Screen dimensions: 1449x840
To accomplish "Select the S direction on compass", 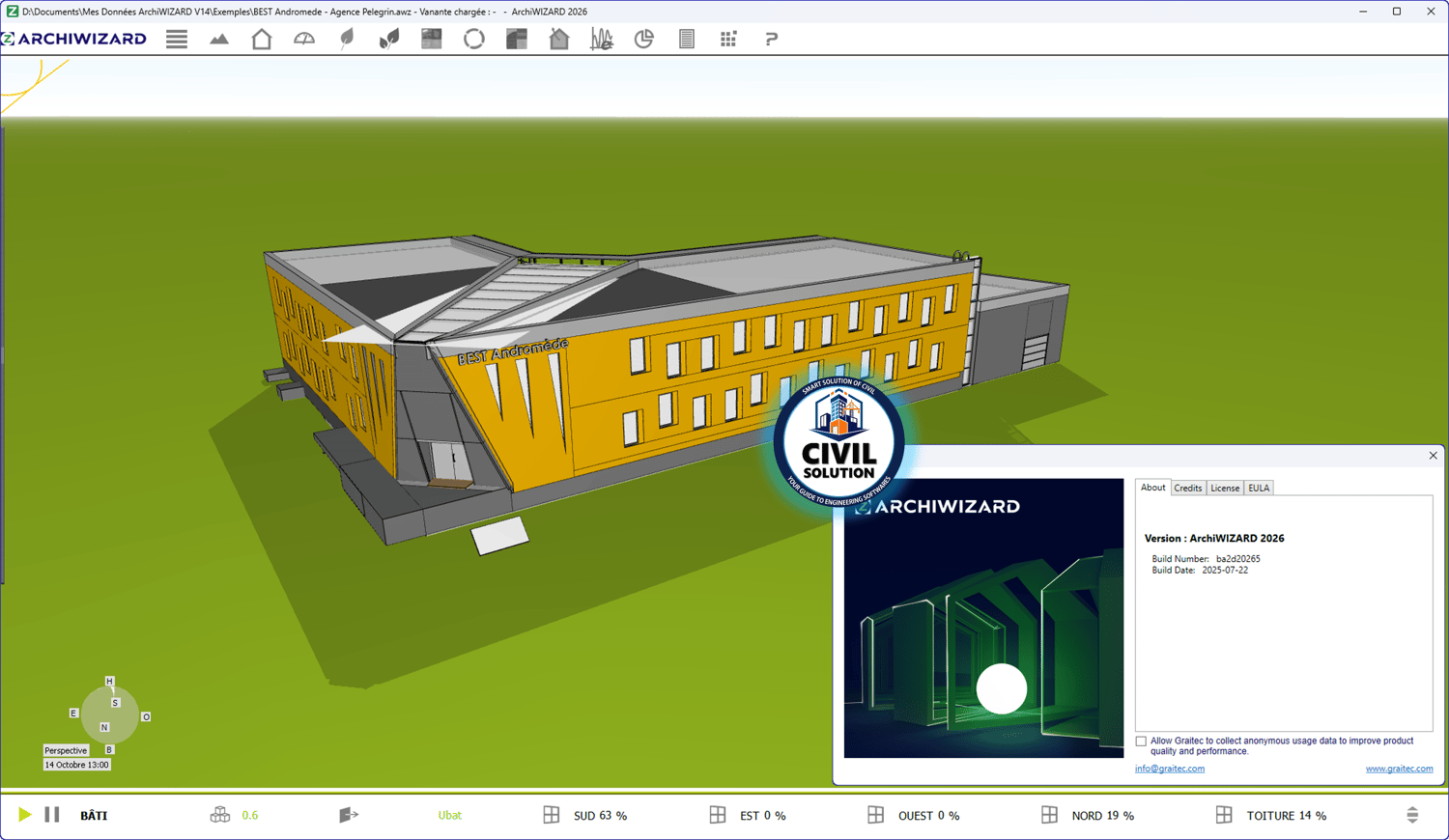I will point(115,703).
